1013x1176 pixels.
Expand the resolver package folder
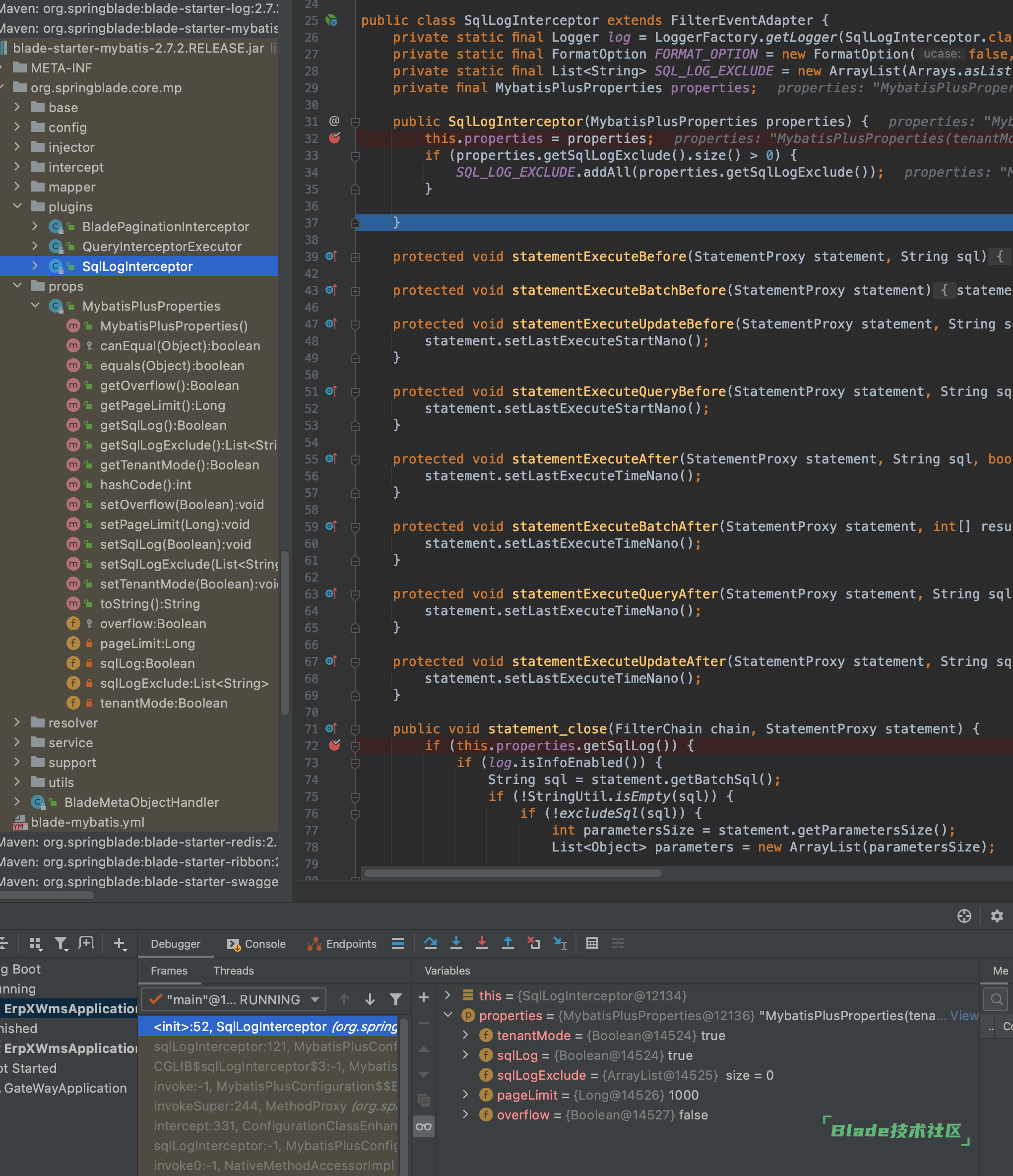[17, 722]
